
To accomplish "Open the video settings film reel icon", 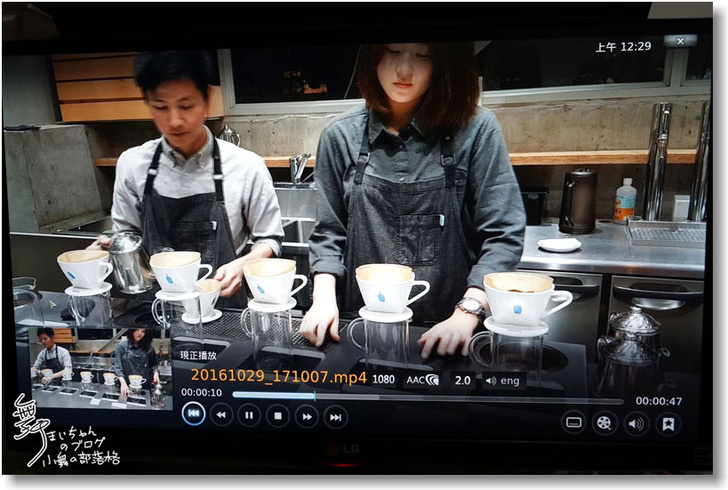I will [604, 423].
